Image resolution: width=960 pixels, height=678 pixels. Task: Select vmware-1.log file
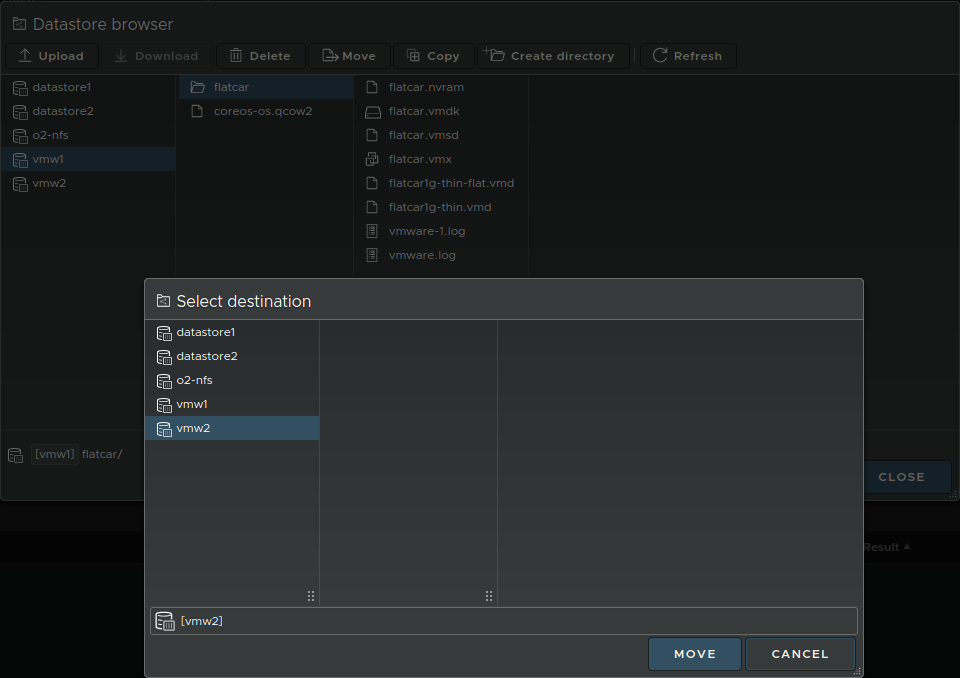click(x=441, y=231)
